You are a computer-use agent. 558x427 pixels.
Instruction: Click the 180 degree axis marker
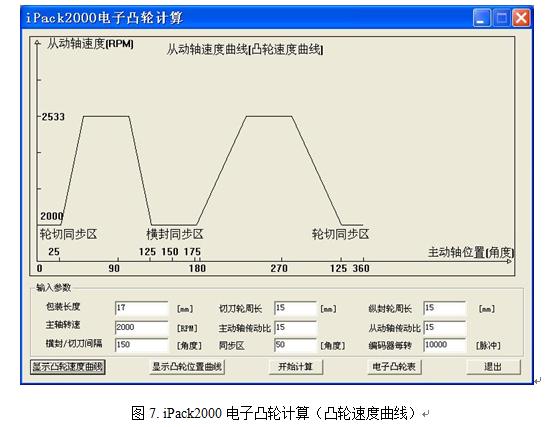197,268
